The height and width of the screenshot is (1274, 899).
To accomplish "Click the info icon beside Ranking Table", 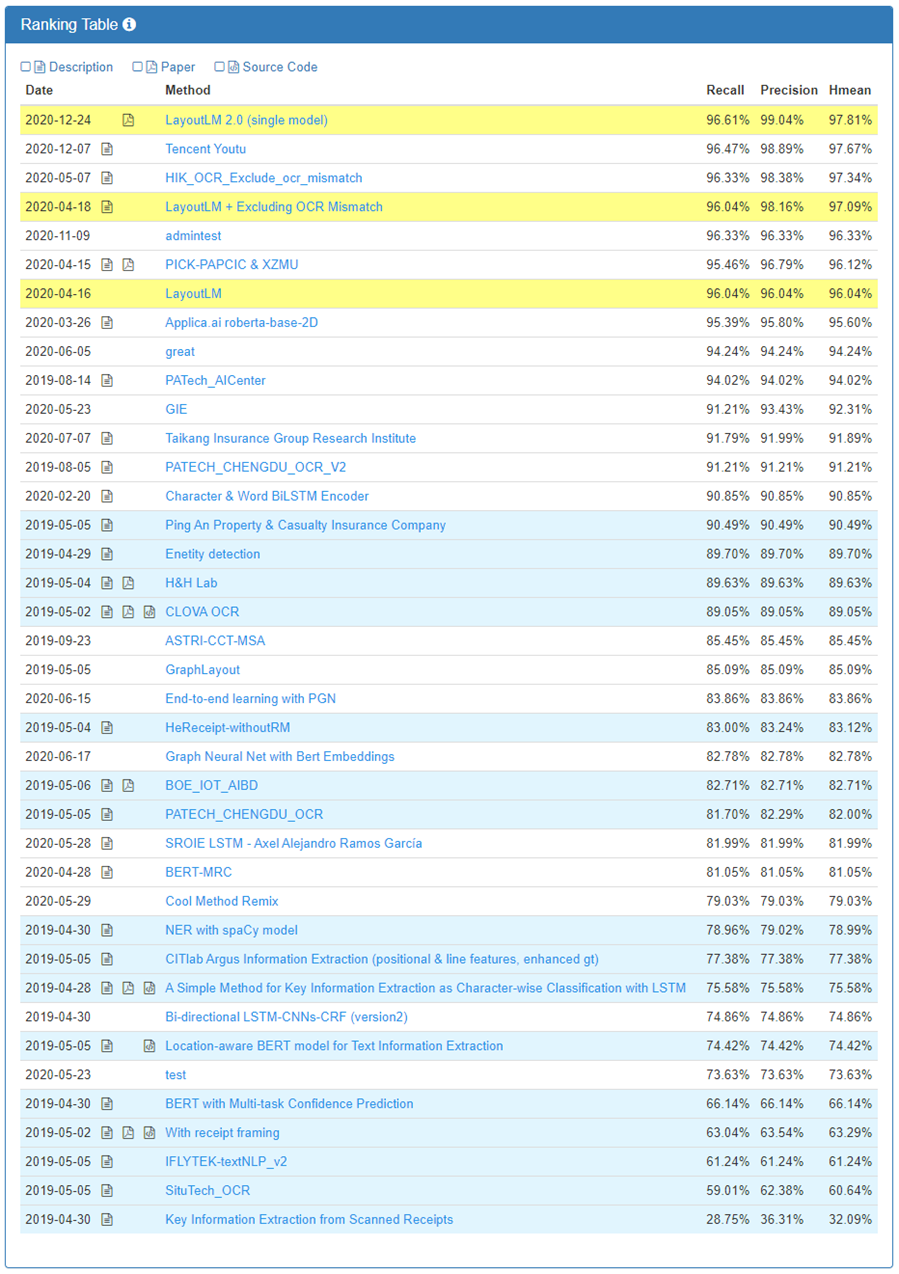I will point(130,25).
